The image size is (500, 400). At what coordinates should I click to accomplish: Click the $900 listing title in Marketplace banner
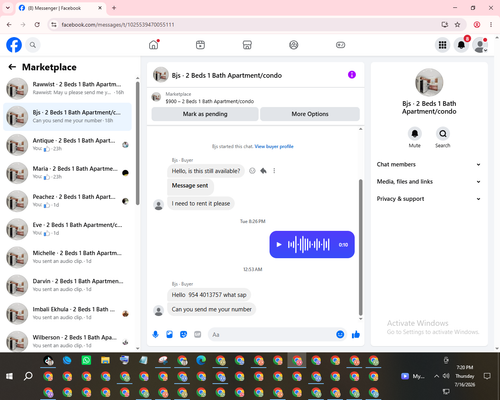[210, 101]
